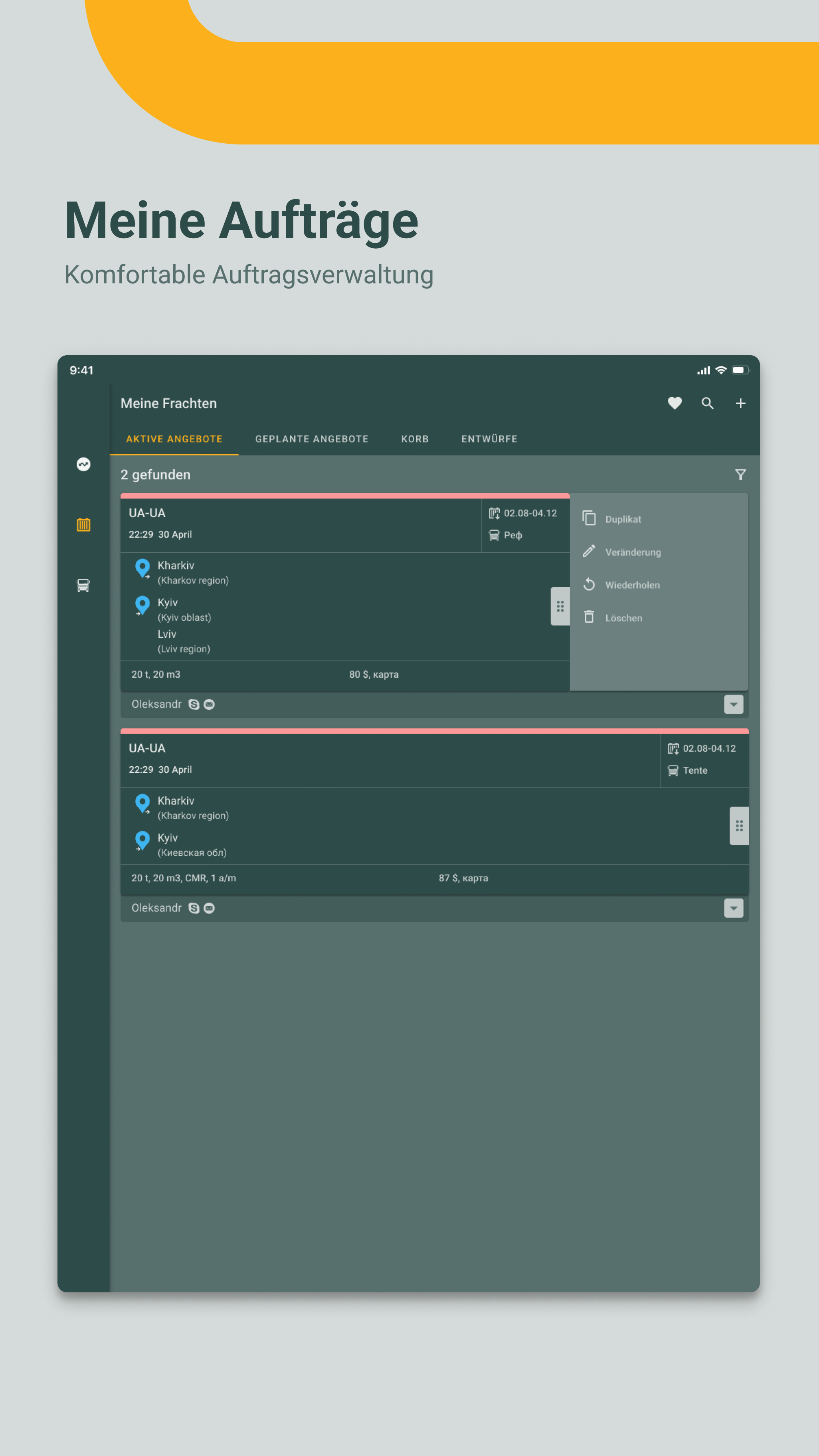Open the filter funnel icon
This screenshot has height=1456, width=819.
point(740,475)
